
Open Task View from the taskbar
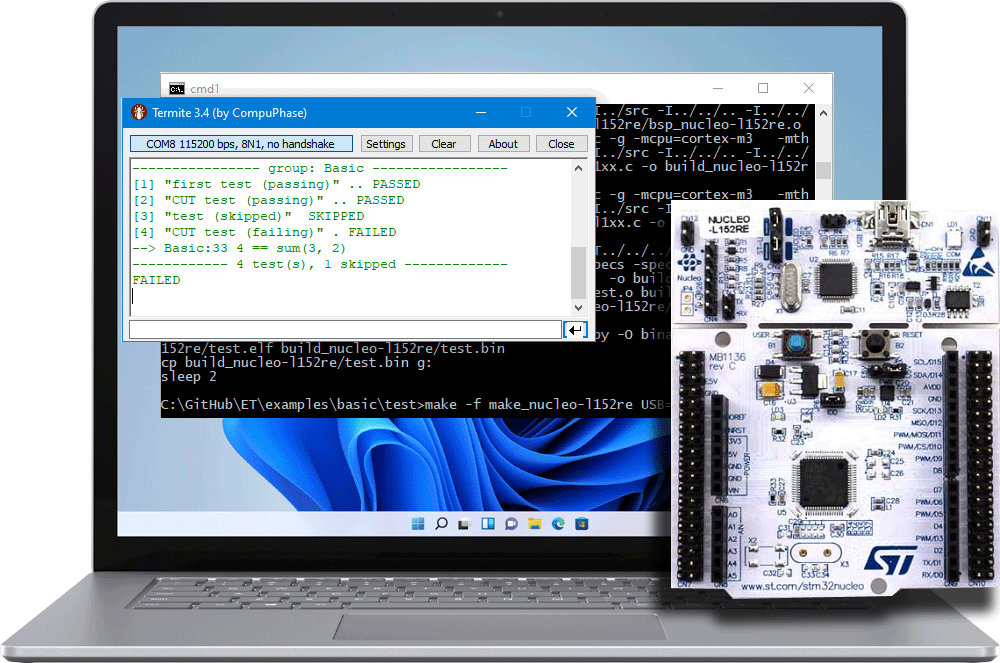464,523
